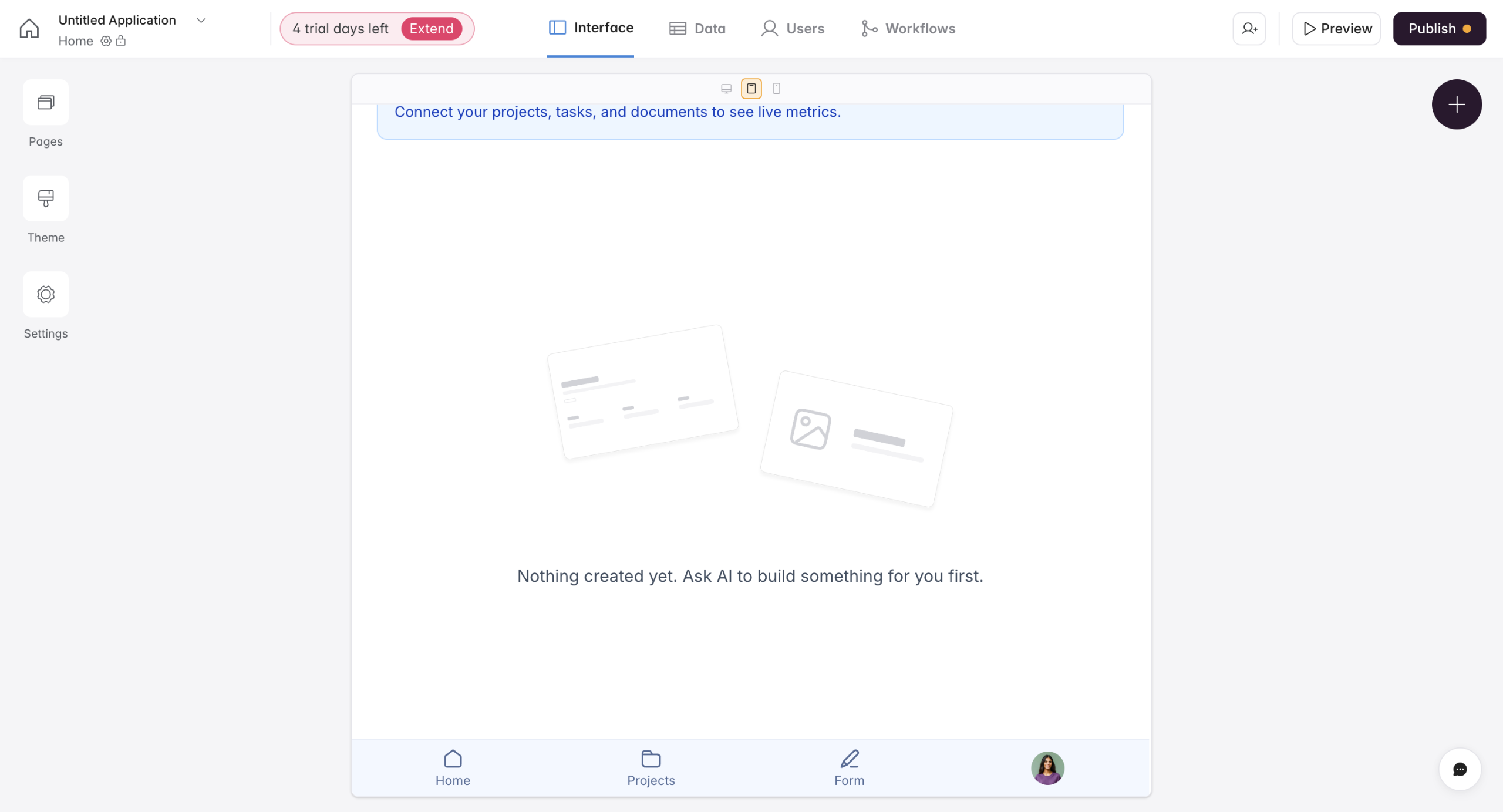Click the Extend trial button
Image resolution: width=1503 pixels, height=812 pixels.
click(x=432, y=29)
